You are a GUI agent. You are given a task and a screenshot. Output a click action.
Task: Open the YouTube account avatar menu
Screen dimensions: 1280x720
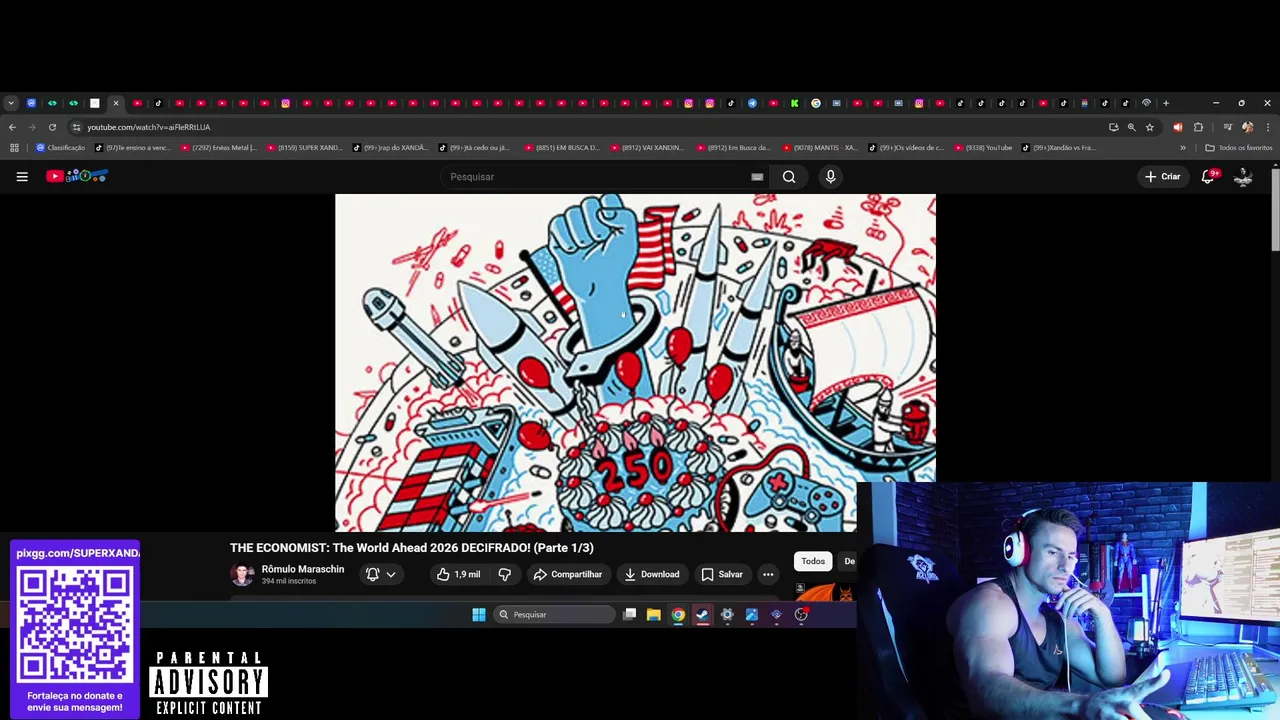[1243, 176]
